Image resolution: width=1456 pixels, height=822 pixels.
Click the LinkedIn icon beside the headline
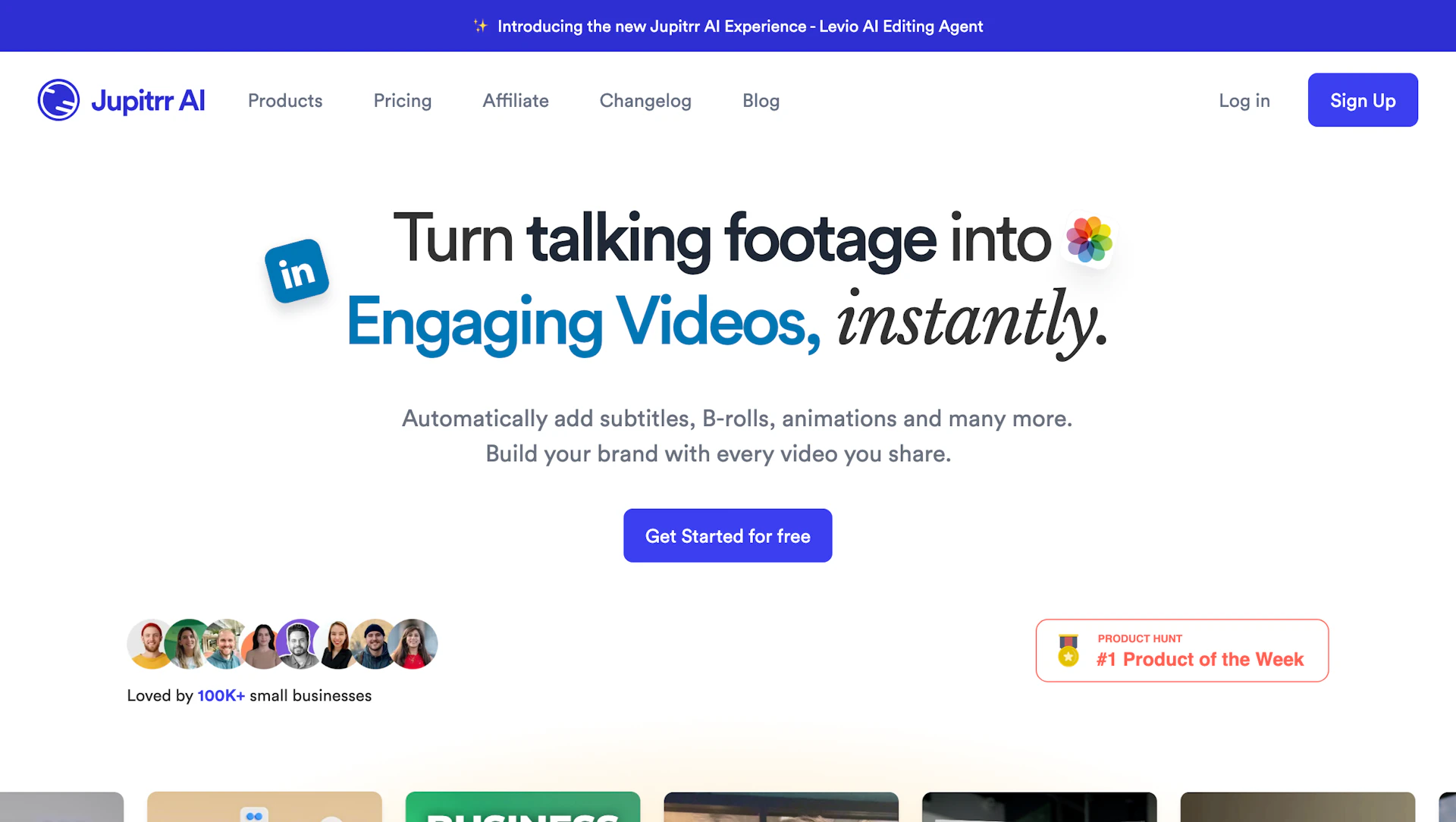click(x=297, y=271)
